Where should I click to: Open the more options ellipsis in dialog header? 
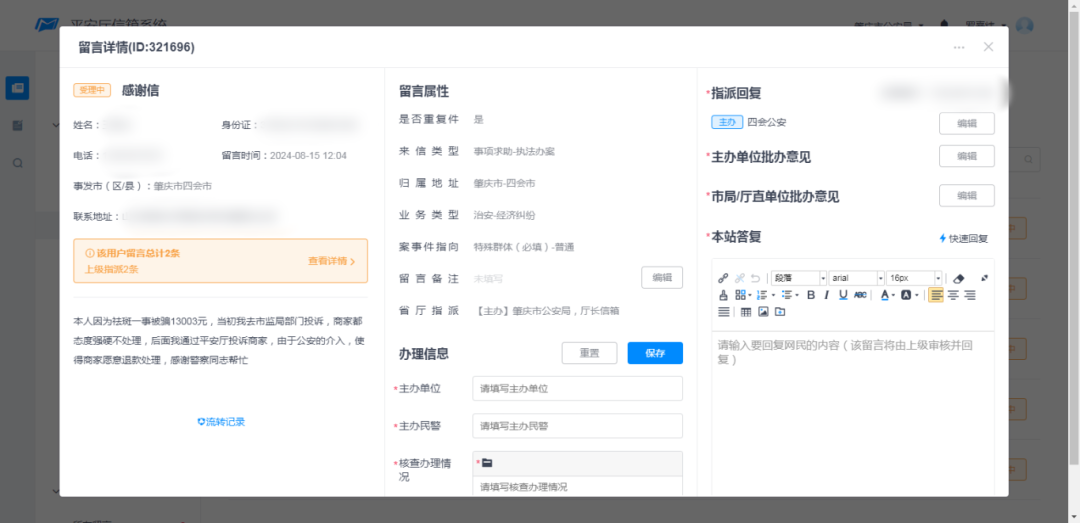[x=959, y=47]
